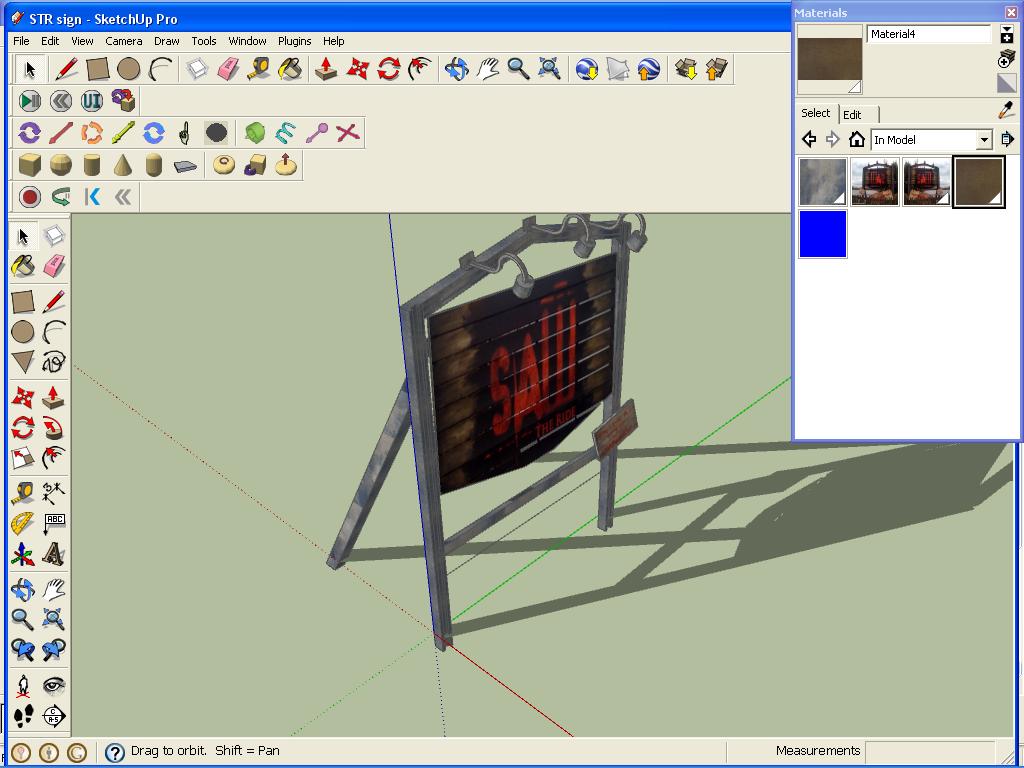Open the Camera menu

point(123,40)
